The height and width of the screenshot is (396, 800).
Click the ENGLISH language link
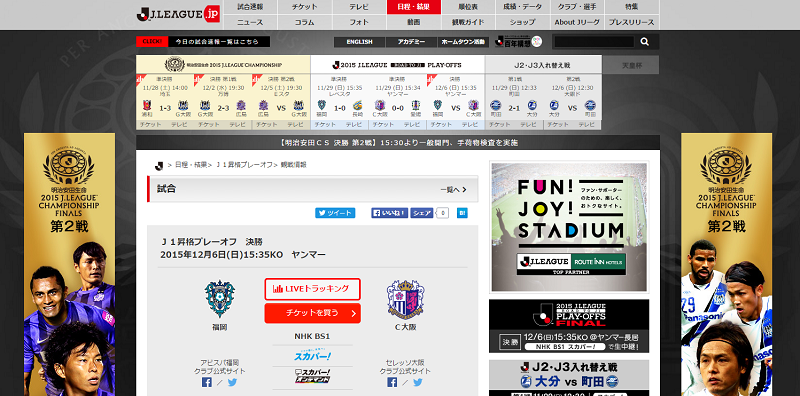click(x=359, y=42)
